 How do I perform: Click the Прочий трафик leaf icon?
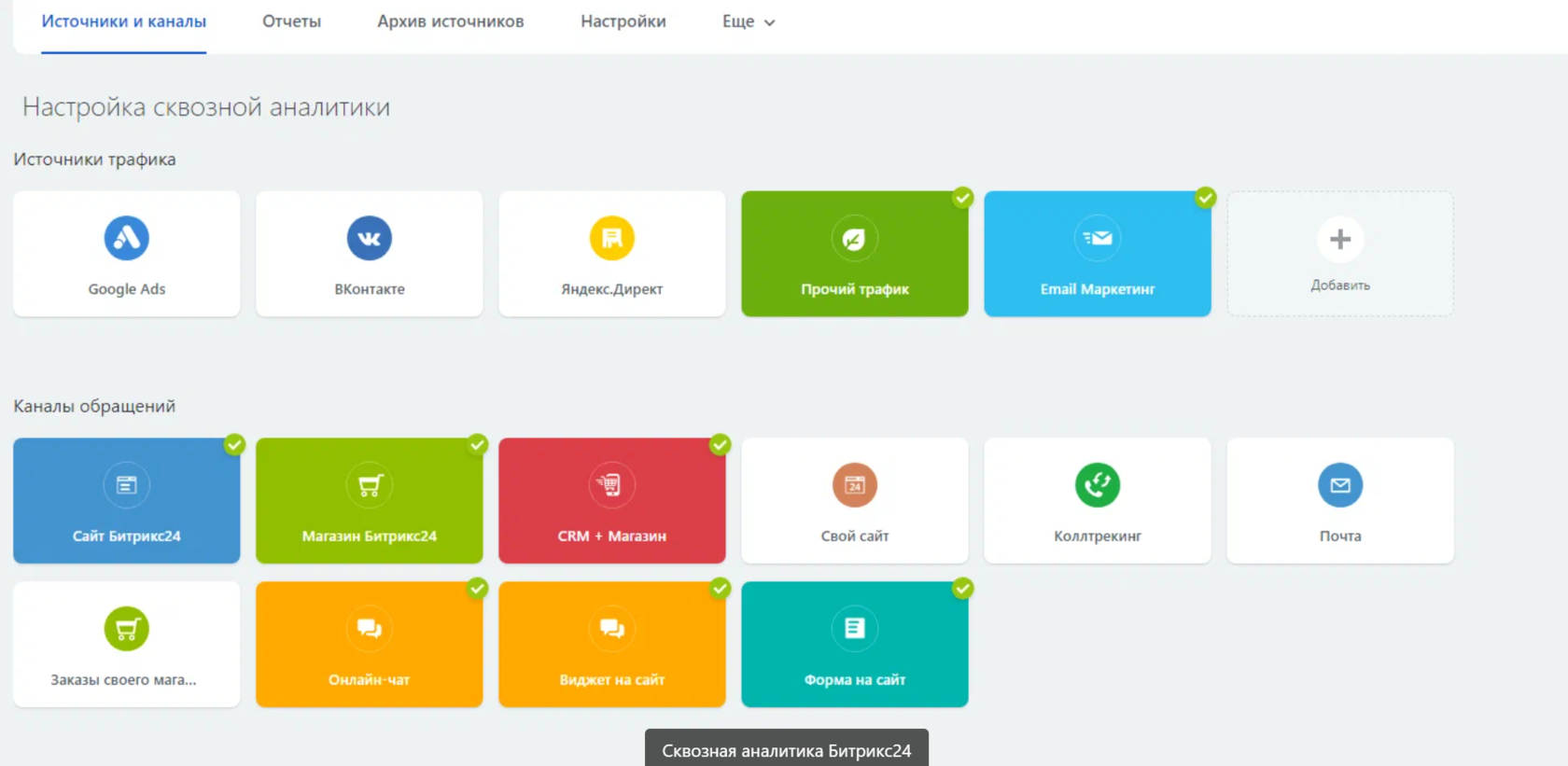[855, 239]
